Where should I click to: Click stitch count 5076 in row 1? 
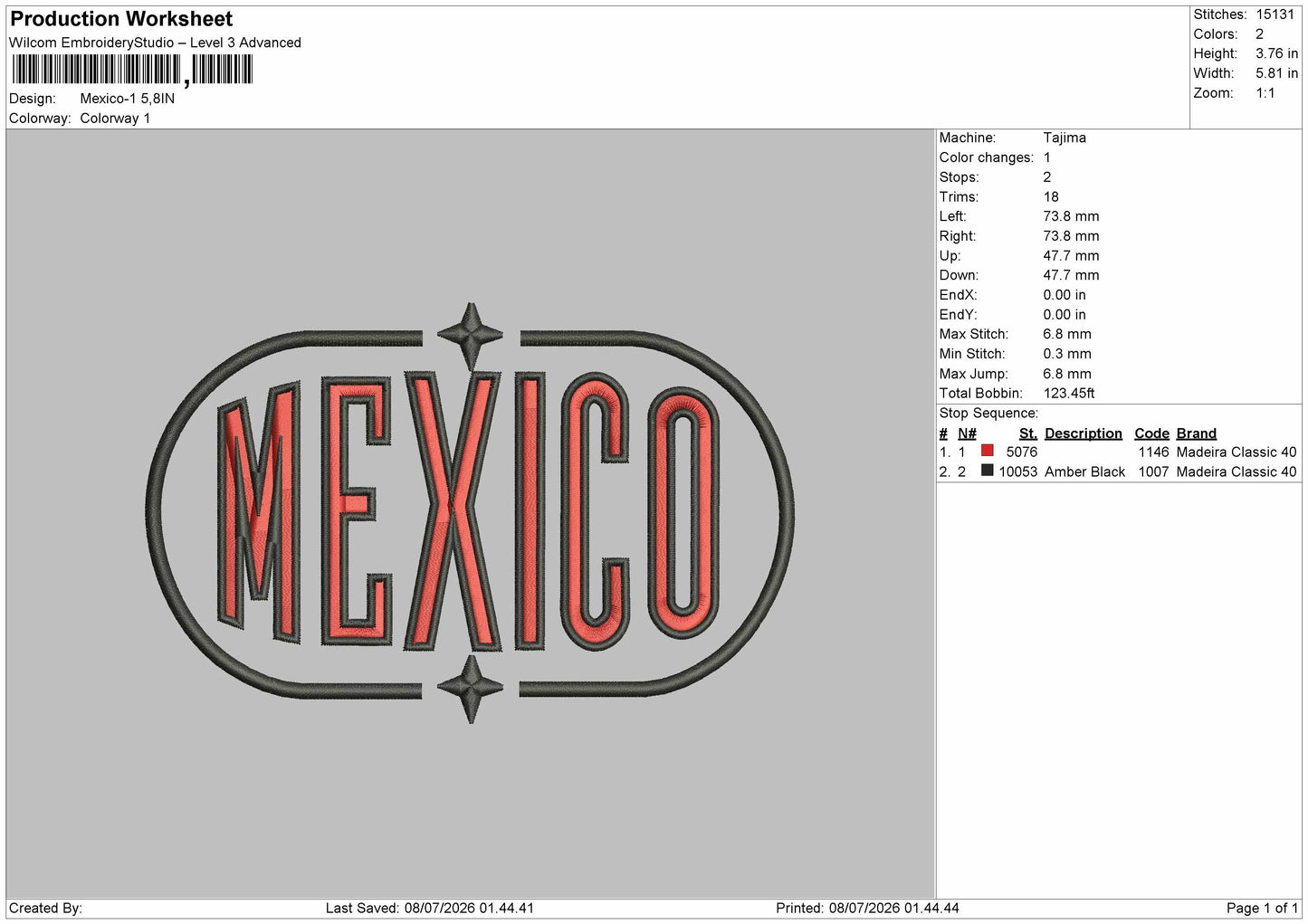pos(1022,452)
